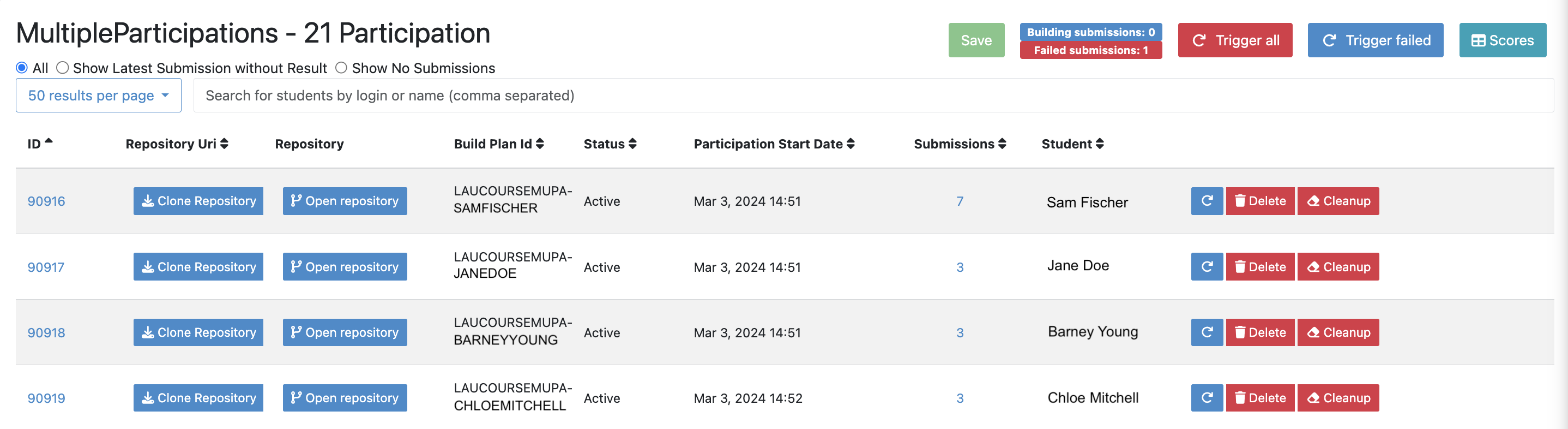Open repository of Jane Doe

[345, 266]
